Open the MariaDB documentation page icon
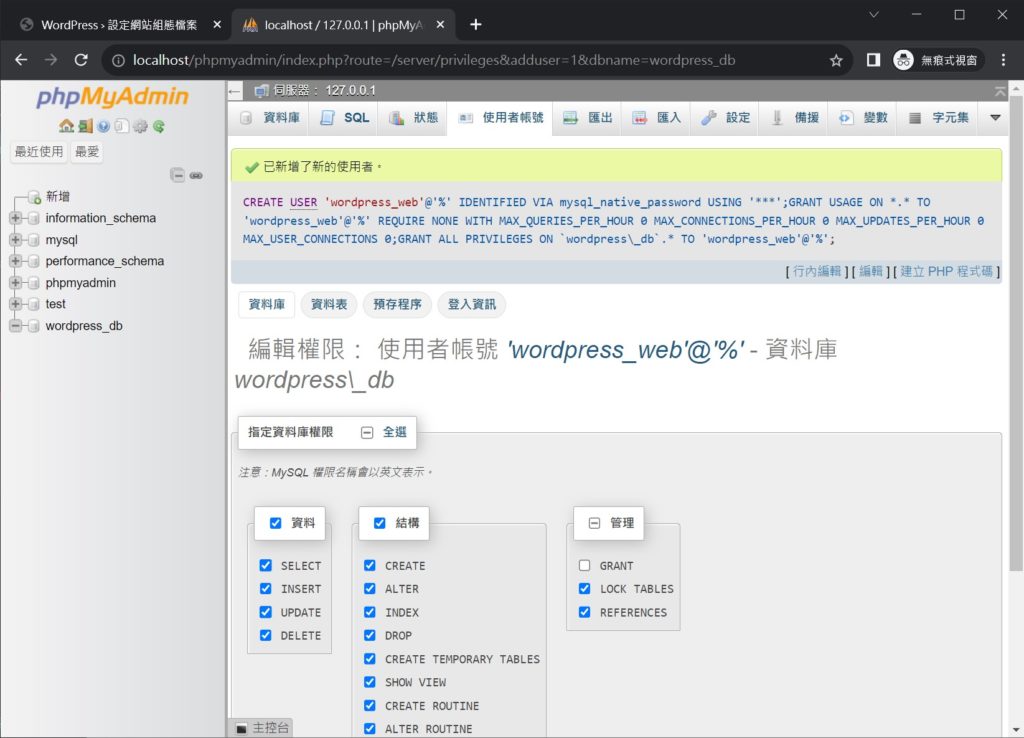The image size is (1024, 738). coord(121,126)
